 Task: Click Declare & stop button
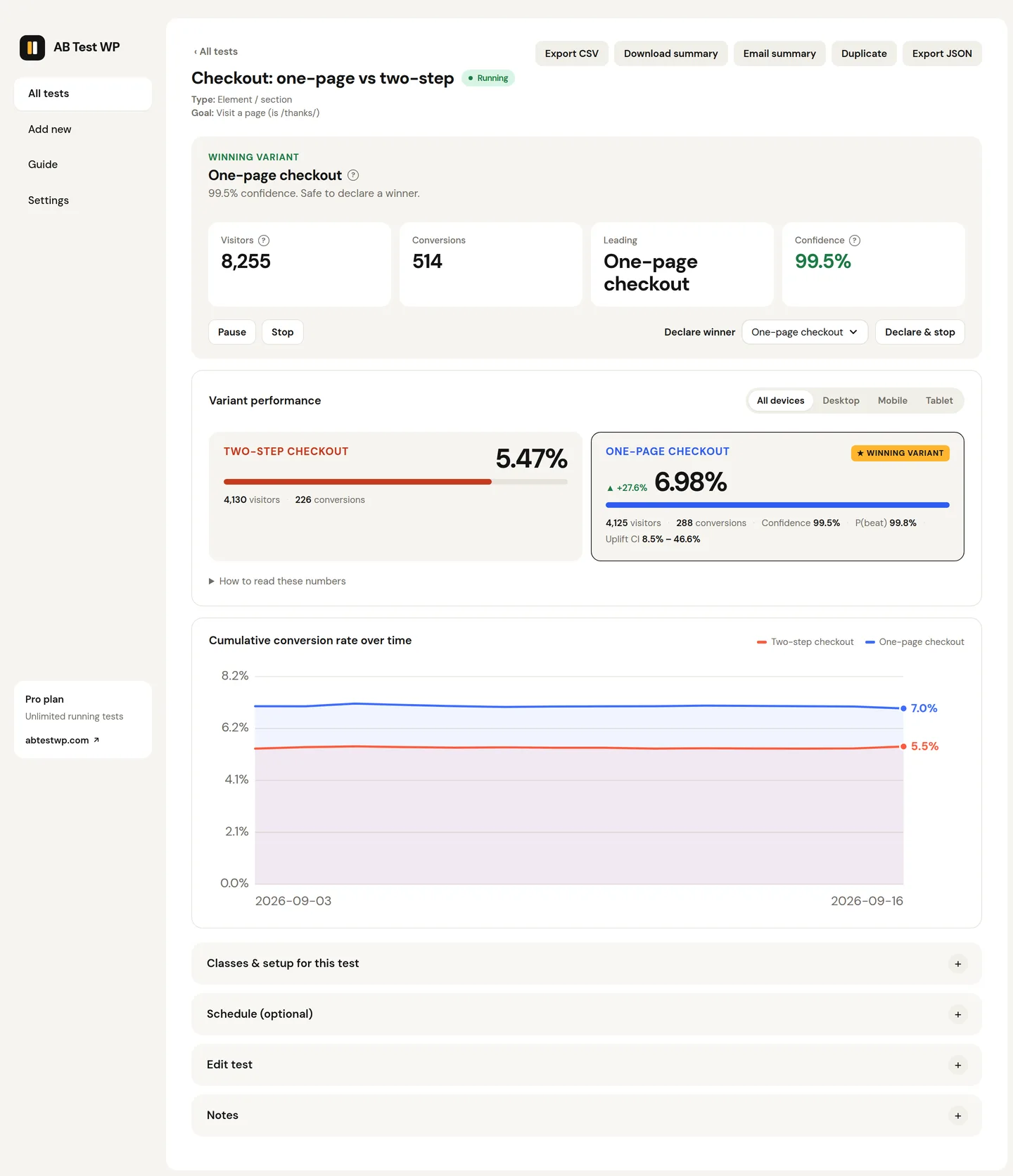(919, 332)
